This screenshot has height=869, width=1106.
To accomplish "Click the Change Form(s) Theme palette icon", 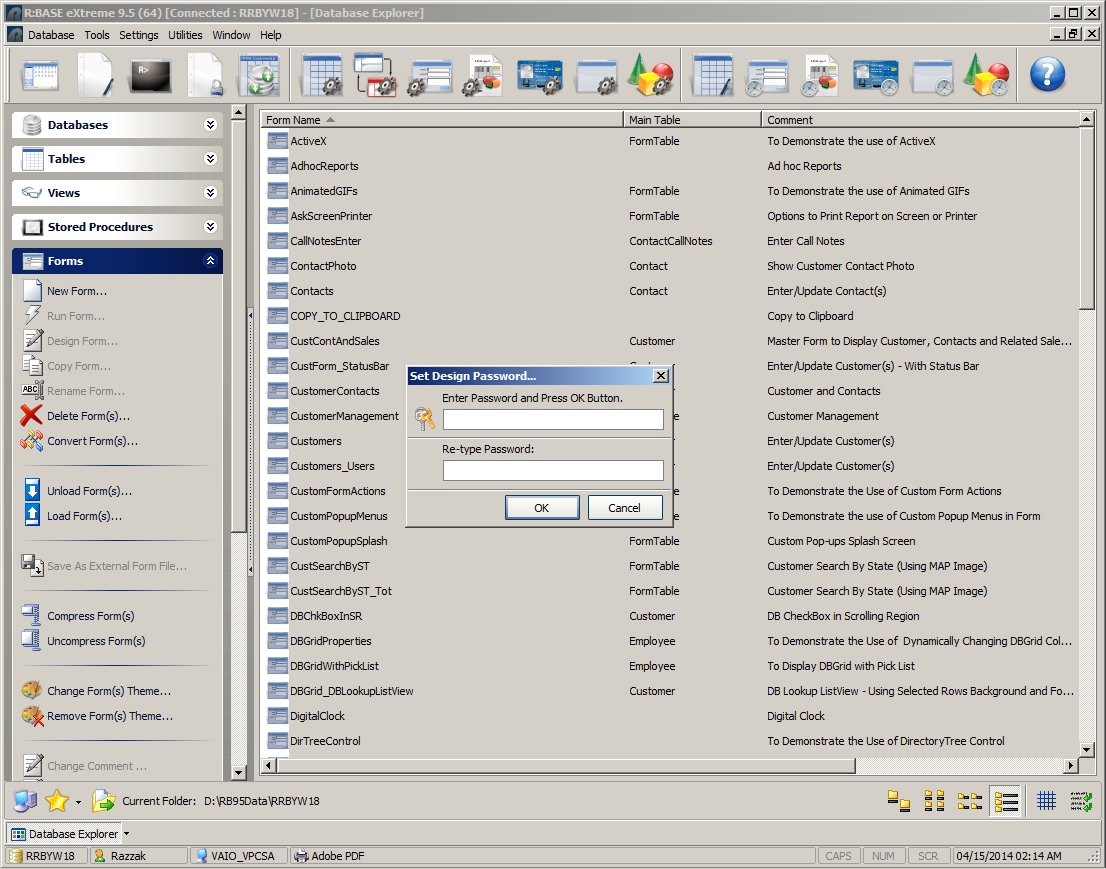I will coord(31,691).
